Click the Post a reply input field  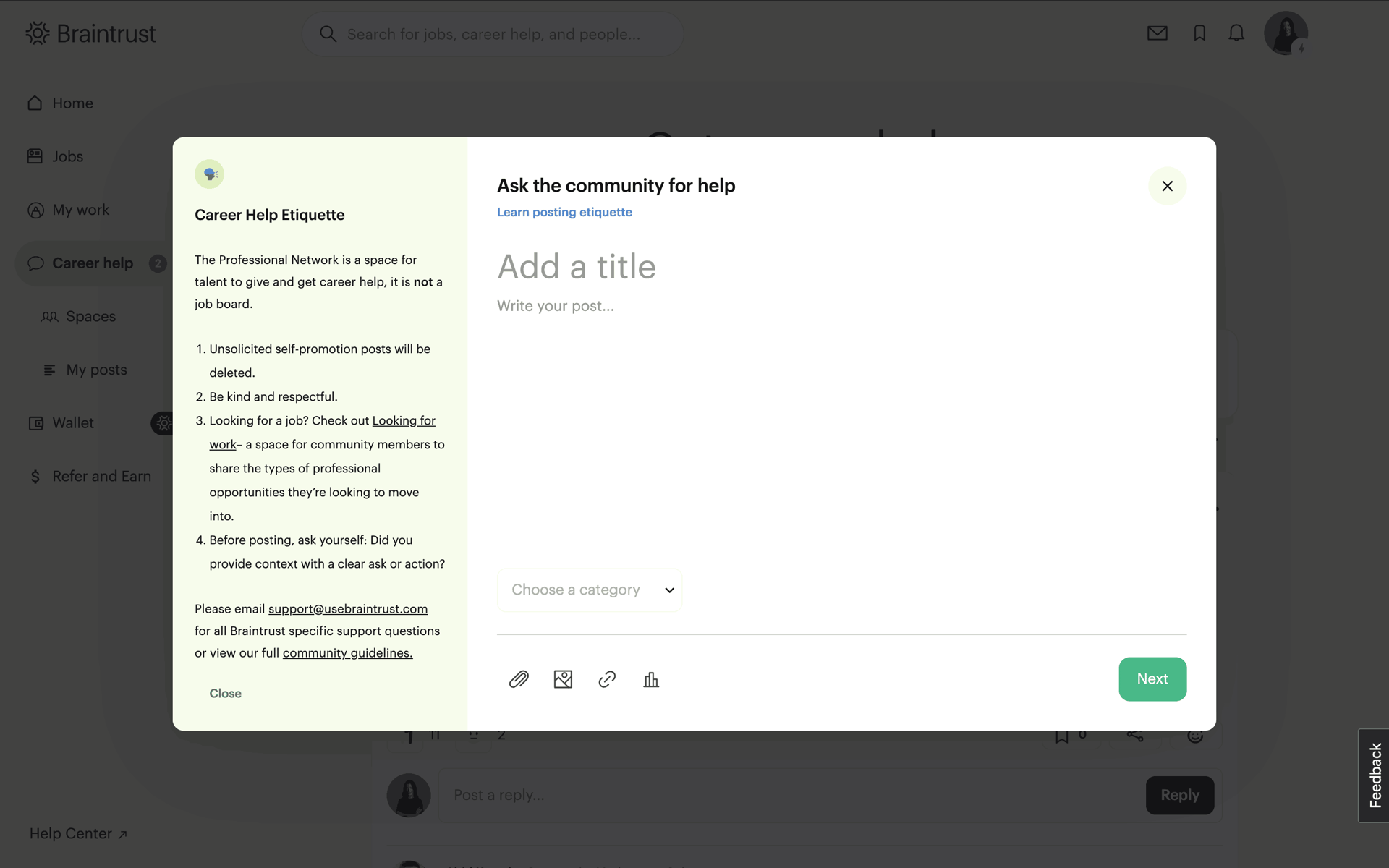pos(791,795)
